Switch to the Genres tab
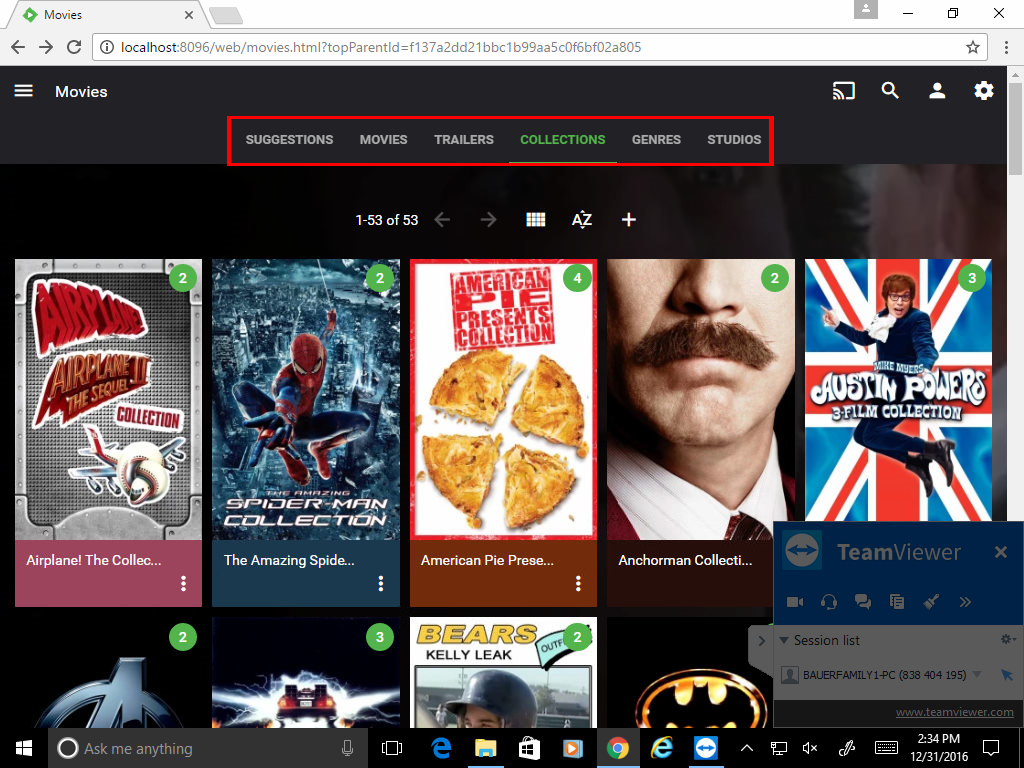 tap(656, 140)
